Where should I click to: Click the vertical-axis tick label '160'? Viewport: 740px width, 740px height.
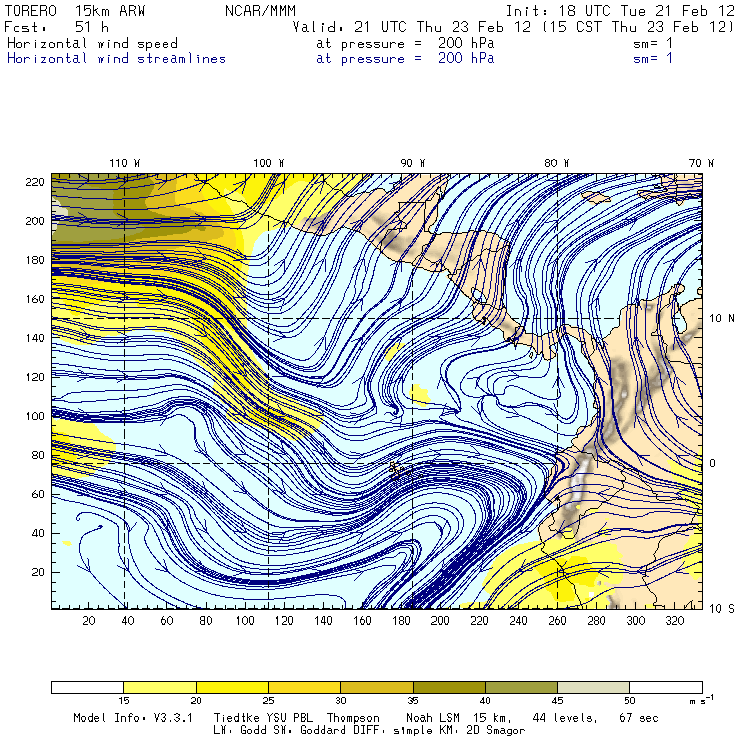click(x=35, y=299)
